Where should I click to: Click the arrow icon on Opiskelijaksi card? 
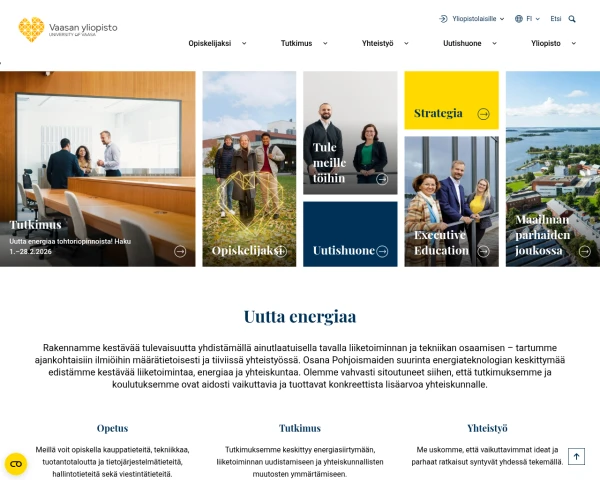coord(281,251)
